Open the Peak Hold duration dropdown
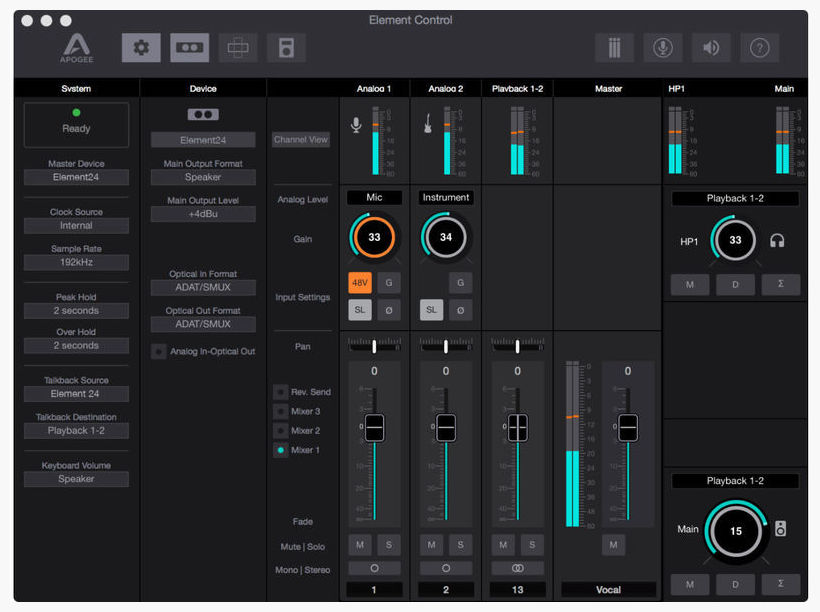820x612 pixels. (76, 311)
